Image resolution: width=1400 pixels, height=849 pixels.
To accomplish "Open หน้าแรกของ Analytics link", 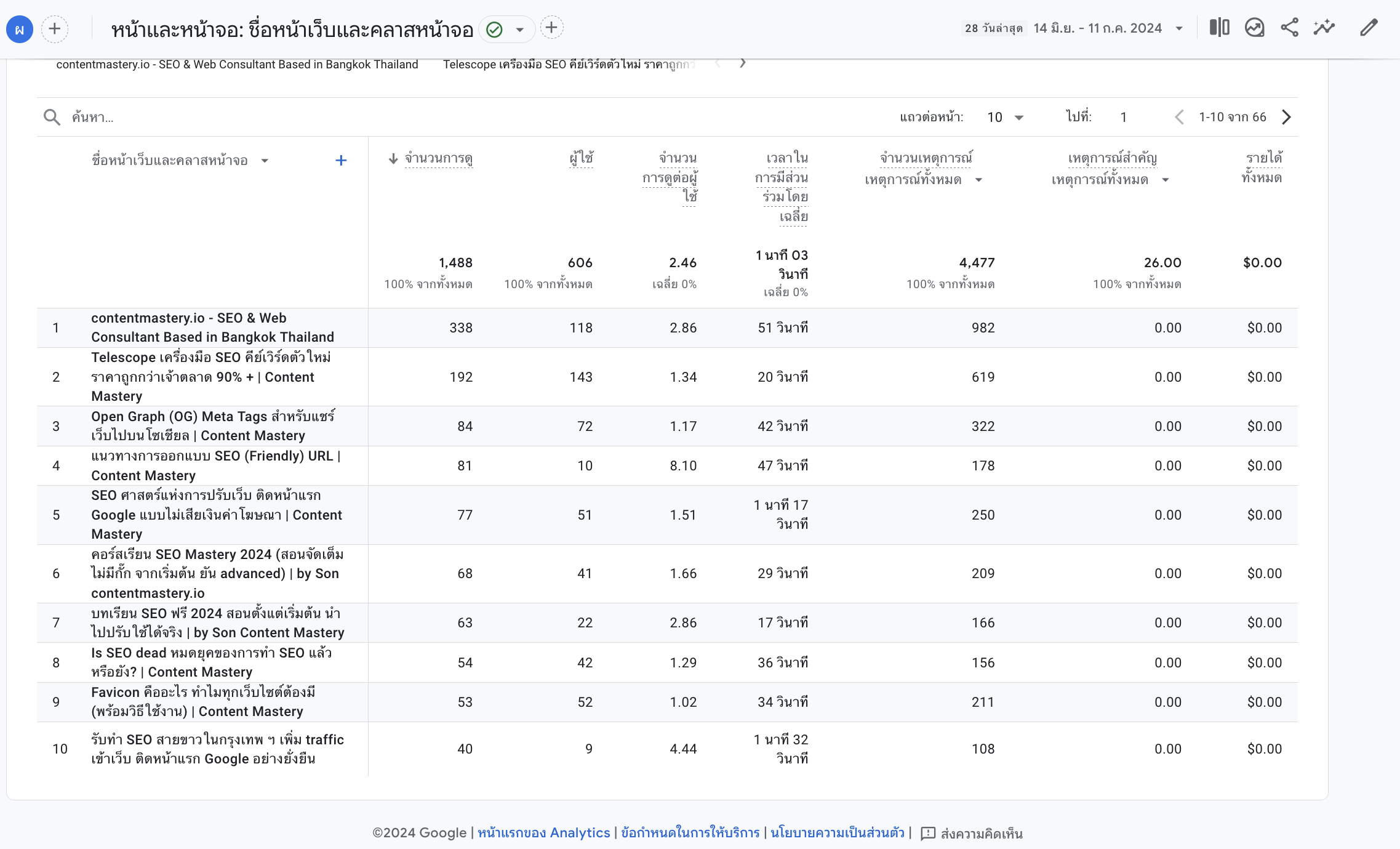I will pos(544,833).
